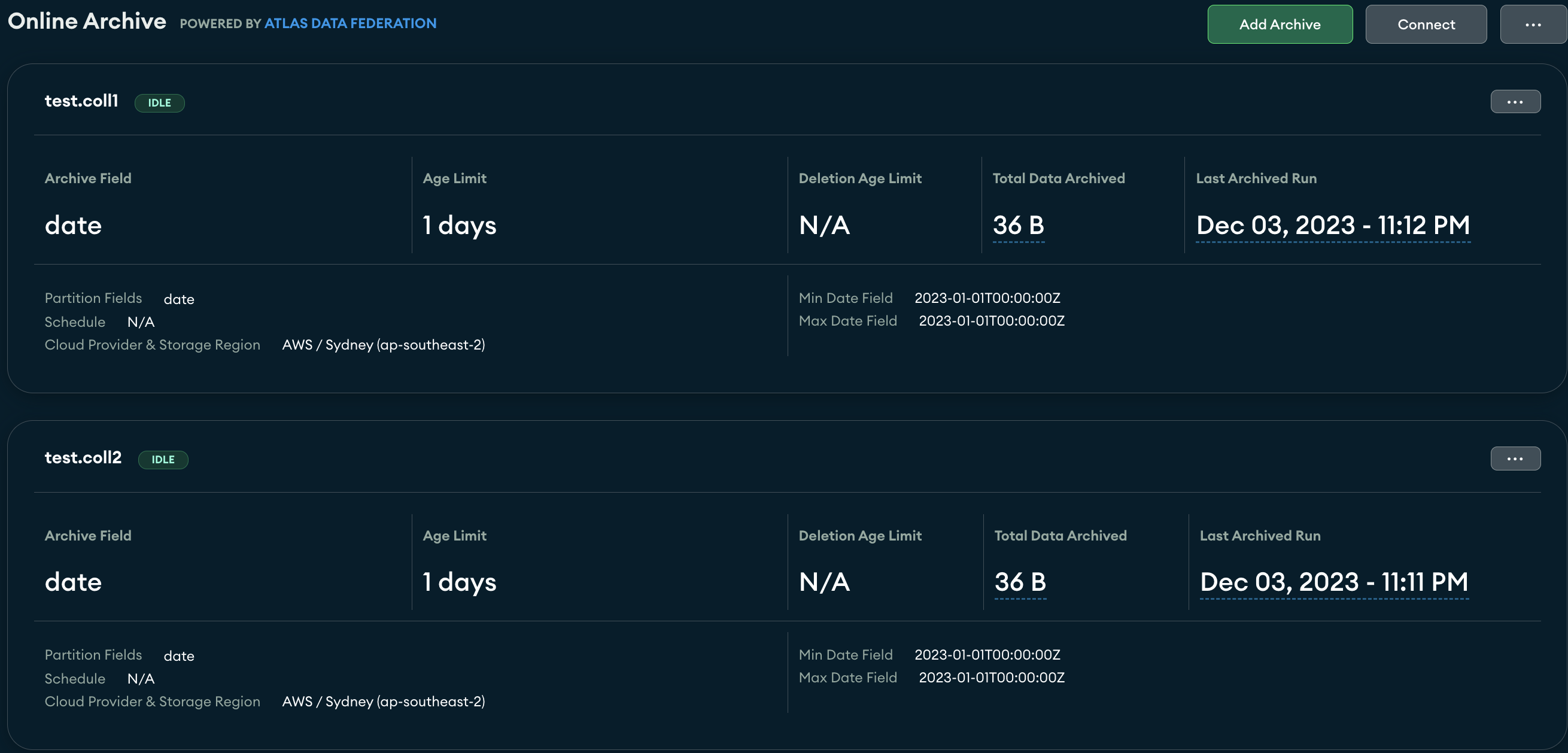Click the test.coll2 archive name
The width and height of the screenshot is (1568, 753).
[x=83, y=457]
